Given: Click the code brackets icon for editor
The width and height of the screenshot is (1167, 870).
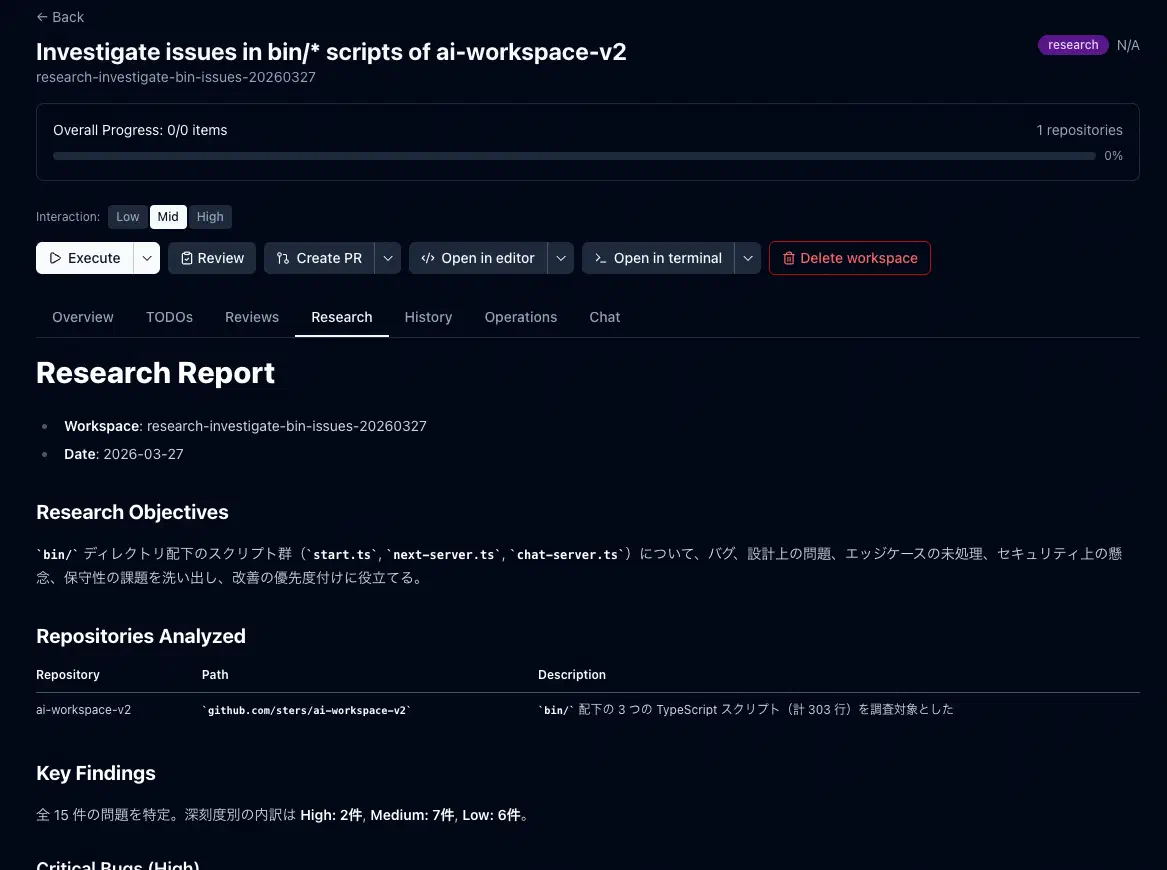Looking at the screenshot, I should coord(428,258).
